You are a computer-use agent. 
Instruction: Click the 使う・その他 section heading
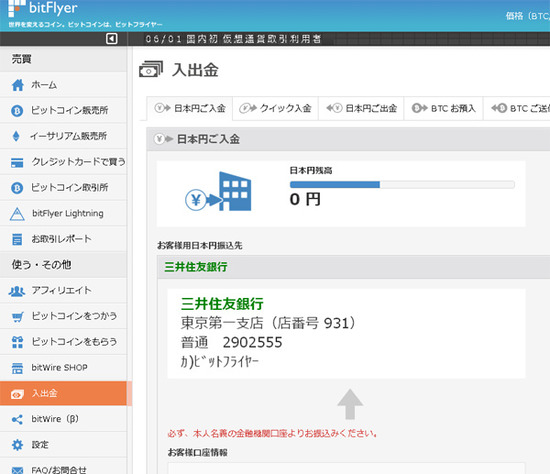pos(41,265)
